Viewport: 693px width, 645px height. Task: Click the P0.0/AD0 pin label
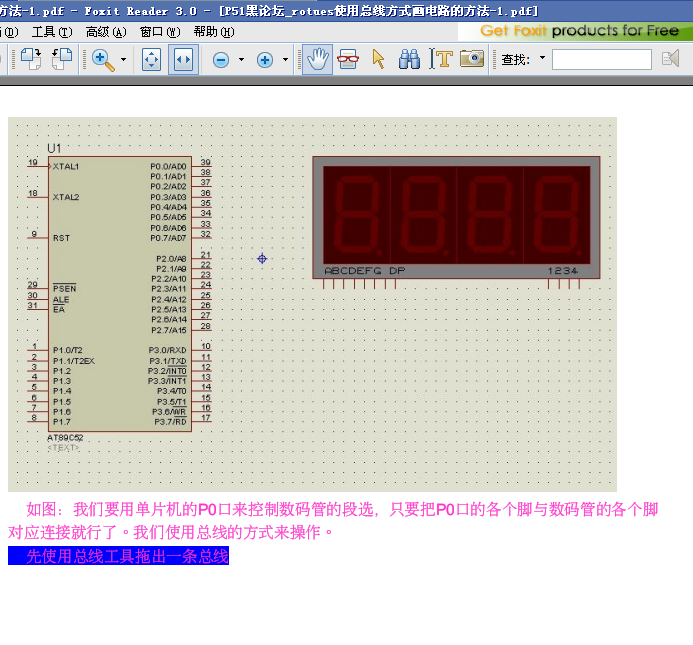click(x=168, y=166)
